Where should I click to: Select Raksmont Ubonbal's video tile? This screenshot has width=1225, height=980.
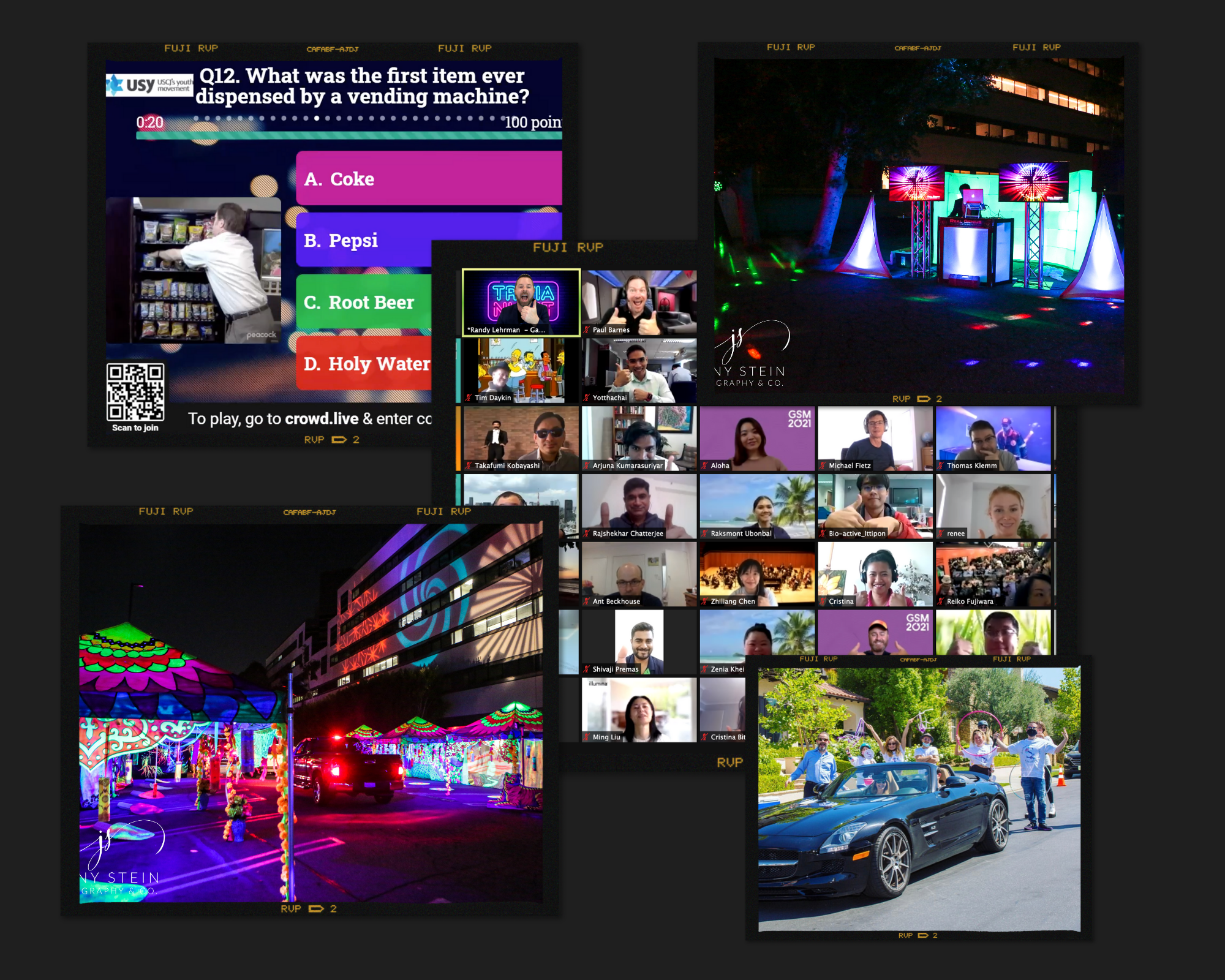(x=757, y=505)
